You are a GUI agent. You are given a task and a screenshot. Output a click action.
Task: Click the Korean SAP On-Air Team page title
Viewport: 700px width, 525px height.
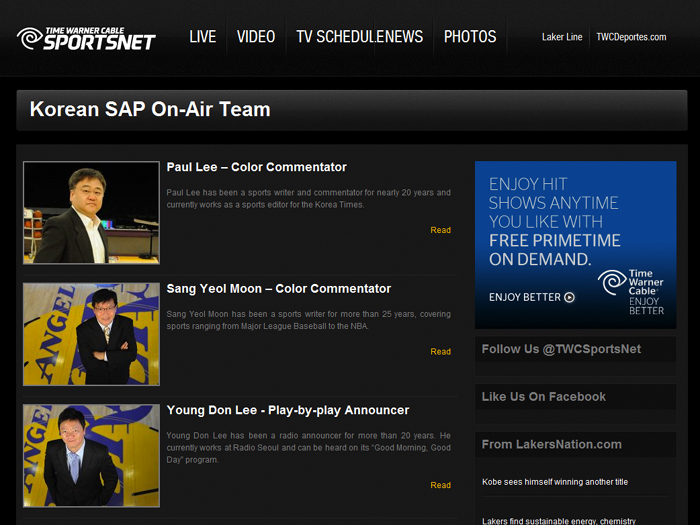click(150, 109)
